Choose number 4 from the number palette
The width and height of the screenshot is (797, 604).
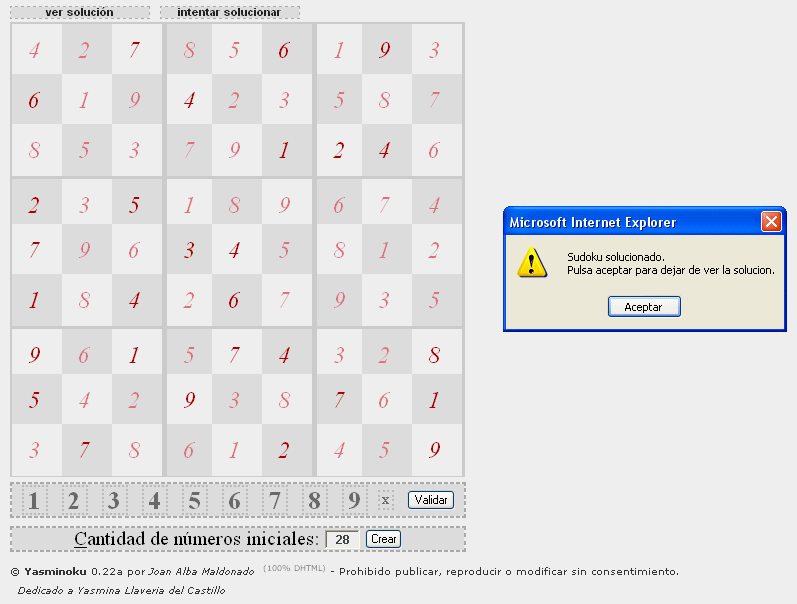[154, 500]
